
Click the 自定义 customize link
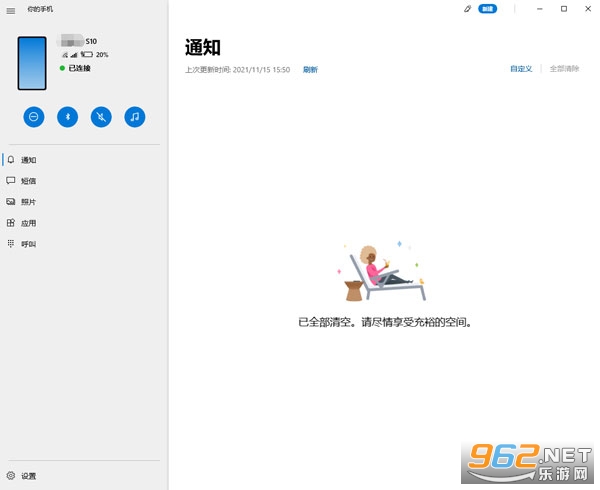point(521,69)
